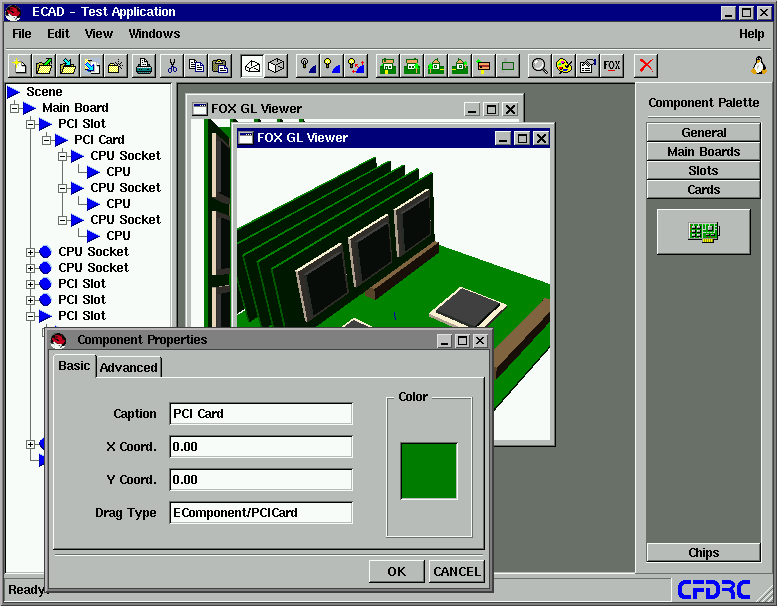The height and width of the screenshot is (606, 777).
Task: Click the Cut scissors icon
Action: pyautogui.click(x=172, y=66)
